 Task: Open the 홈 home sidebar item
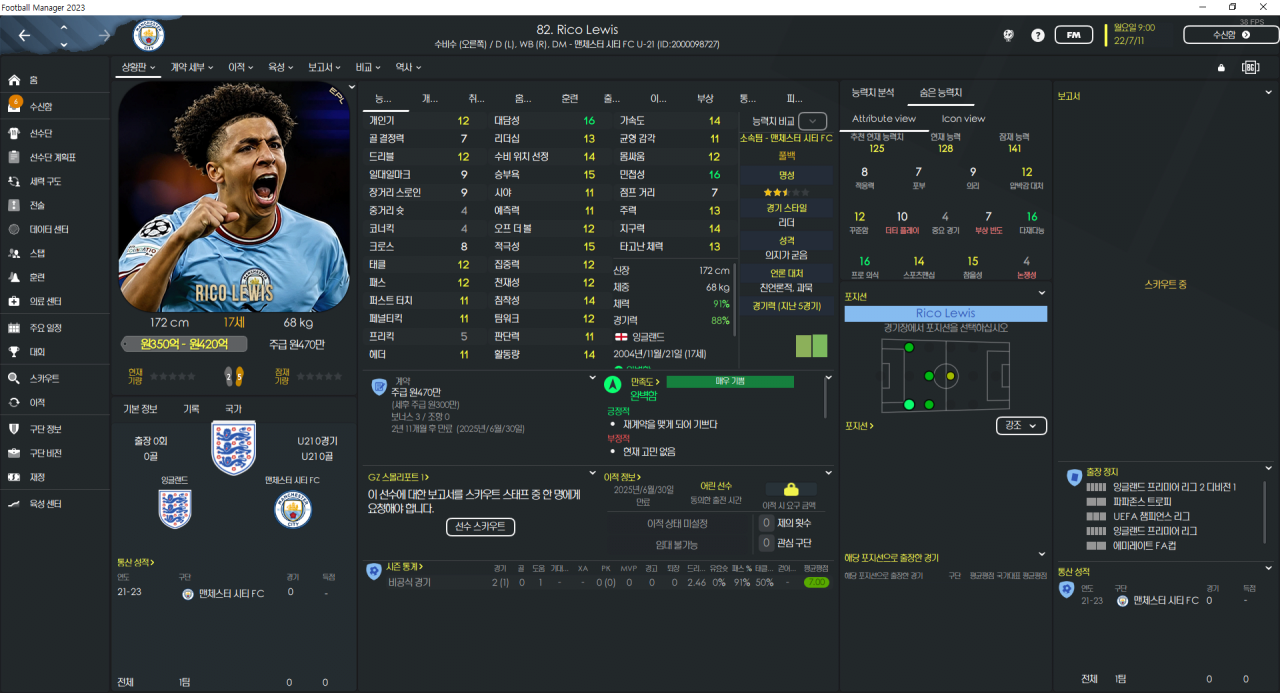(55, 80)
